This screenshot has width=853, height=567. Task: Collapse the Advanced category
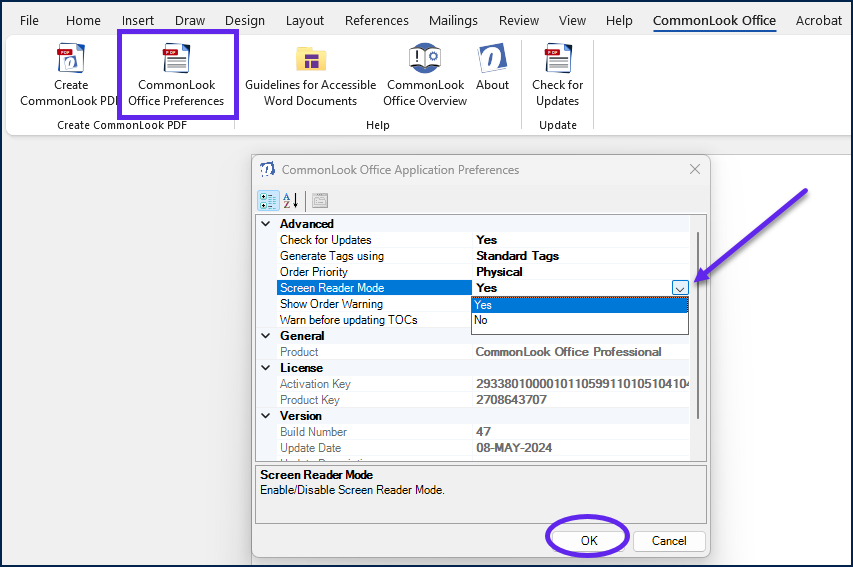pyautogui.click(x=266, y=224)
